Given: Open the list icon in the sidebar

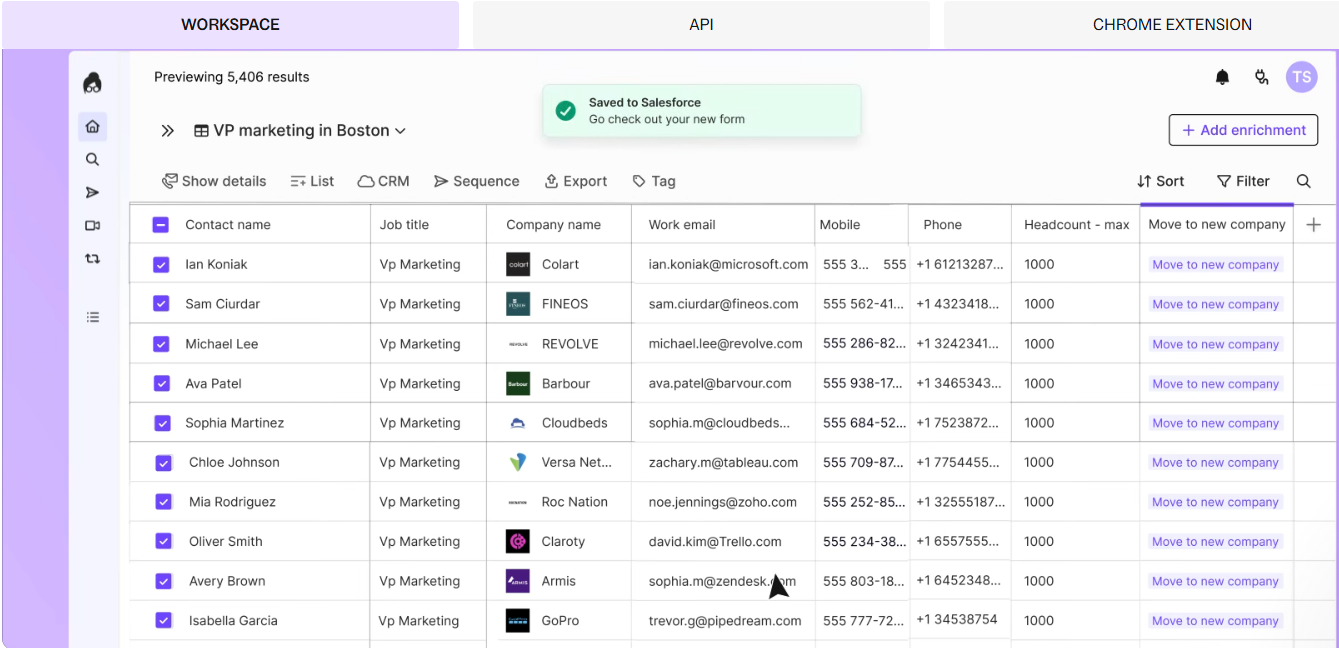Looking at the screenshot, I should [92, 317].
